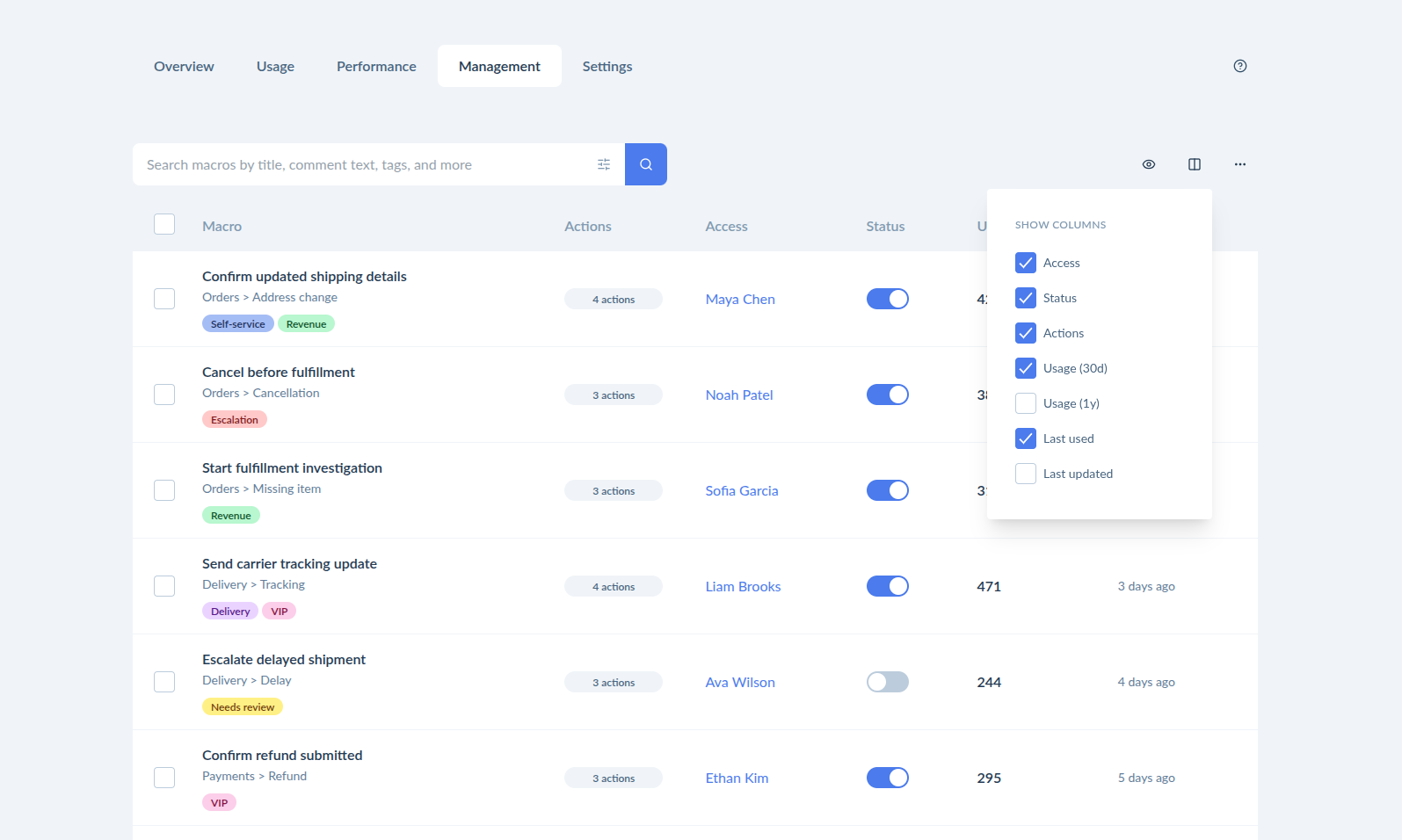Check the Start fulfillment investigation row checkbox

point(164,490)
